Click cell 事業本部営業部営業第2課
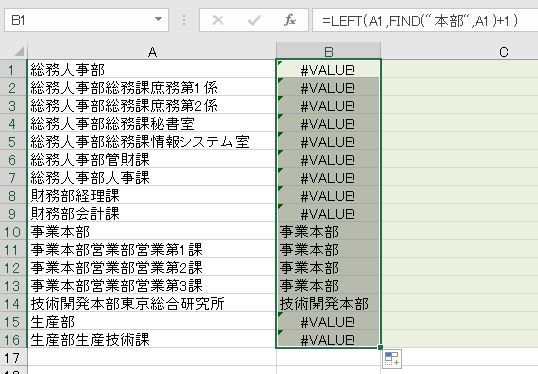The width and height of the screenshot is (538, 374). 152,267
